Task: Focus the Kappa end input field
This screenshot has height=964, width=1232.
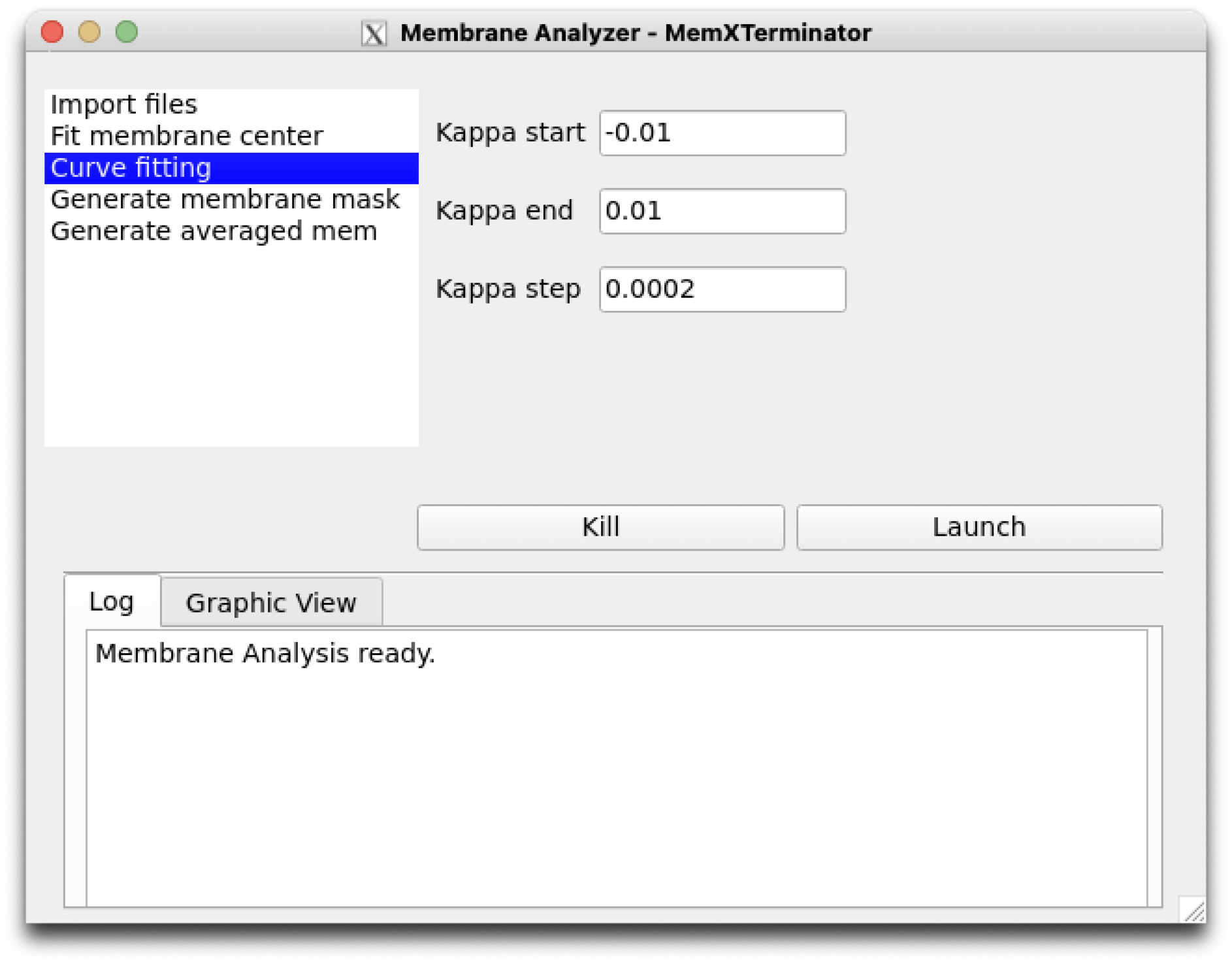Action: point(722,211)
